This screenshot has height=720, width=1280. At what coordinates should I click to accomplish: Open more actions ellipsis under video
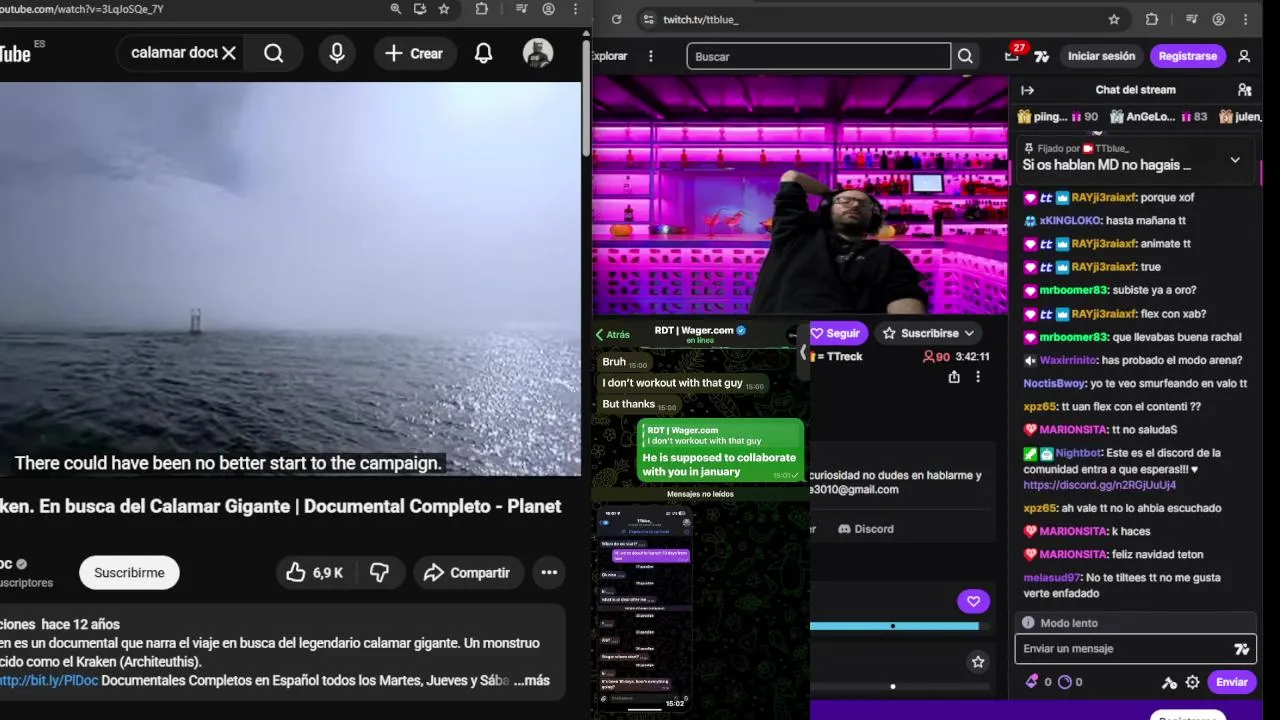click(549, 572)
